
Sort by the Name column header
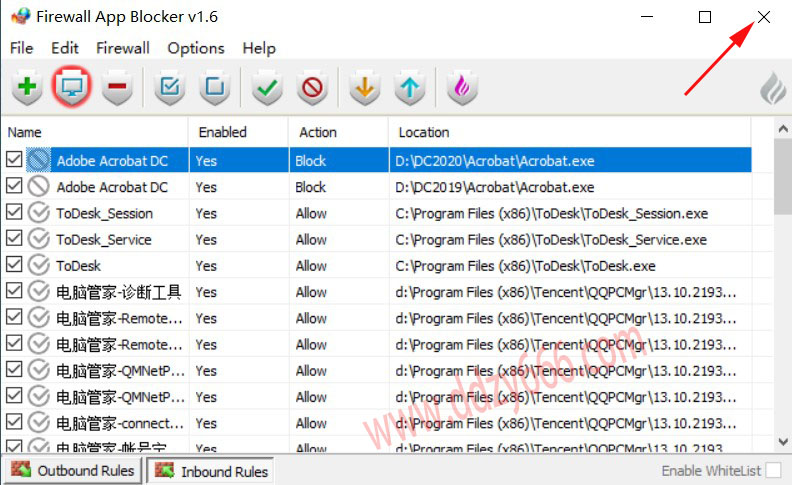tap(95, 132)
